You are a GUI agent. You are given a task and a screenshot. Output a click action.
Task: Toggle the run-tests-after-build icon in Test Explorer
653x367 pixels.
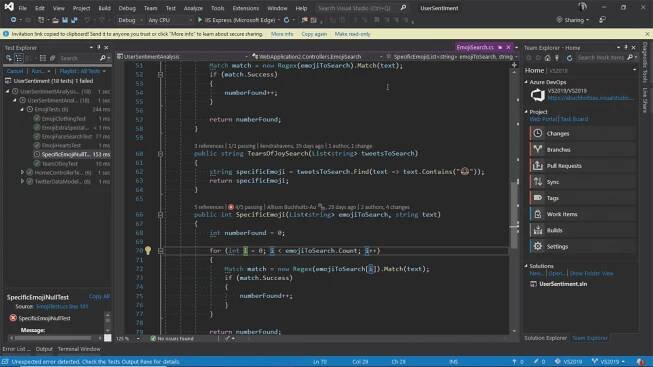pyautogui.click(x=9, y=58)
